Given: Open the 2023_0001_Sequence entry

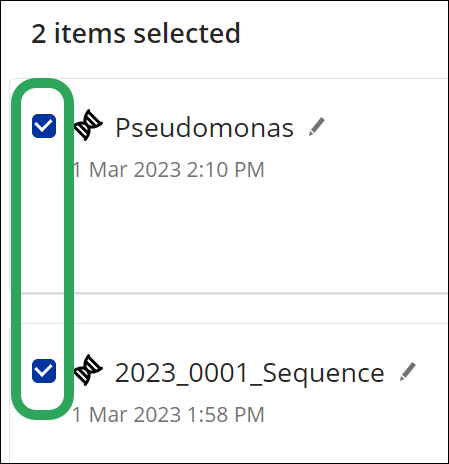Looking at the screenshot, I should point(250,373).
